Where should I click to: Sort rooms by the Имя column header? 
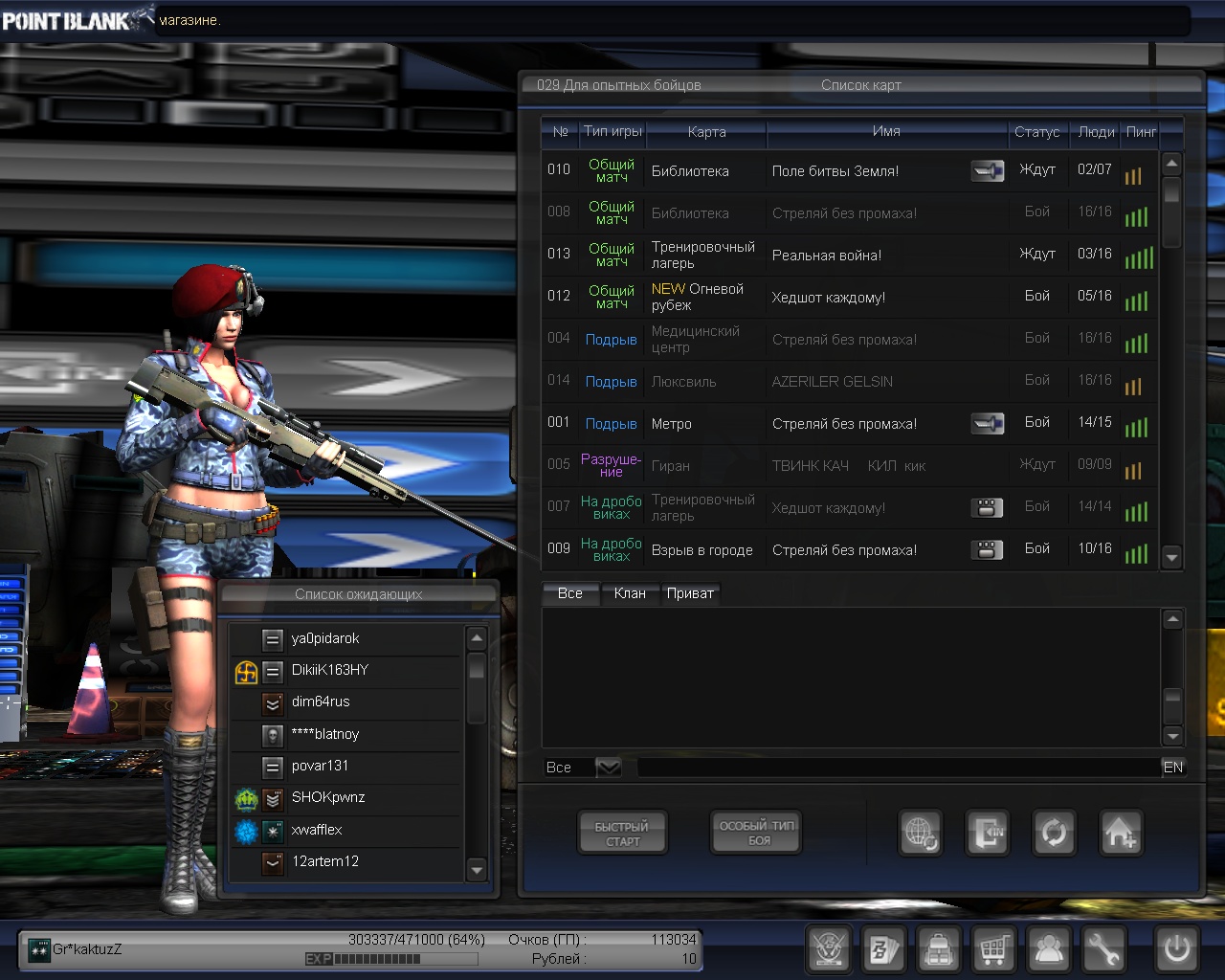[886, 132]
